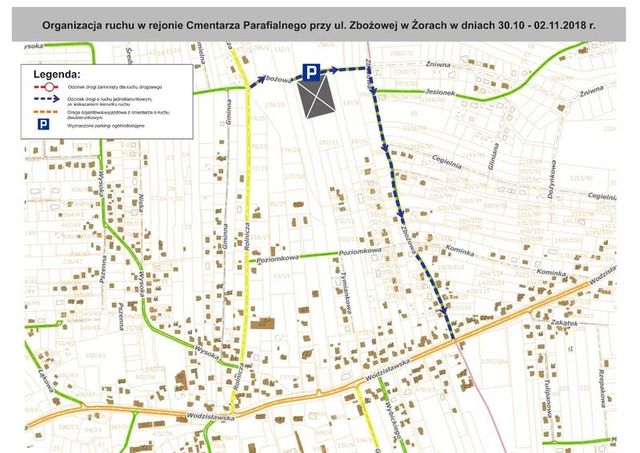Screen dimensions: 640x453
Task: Click the blue parking P icon on the map
Action: [313, 69]
